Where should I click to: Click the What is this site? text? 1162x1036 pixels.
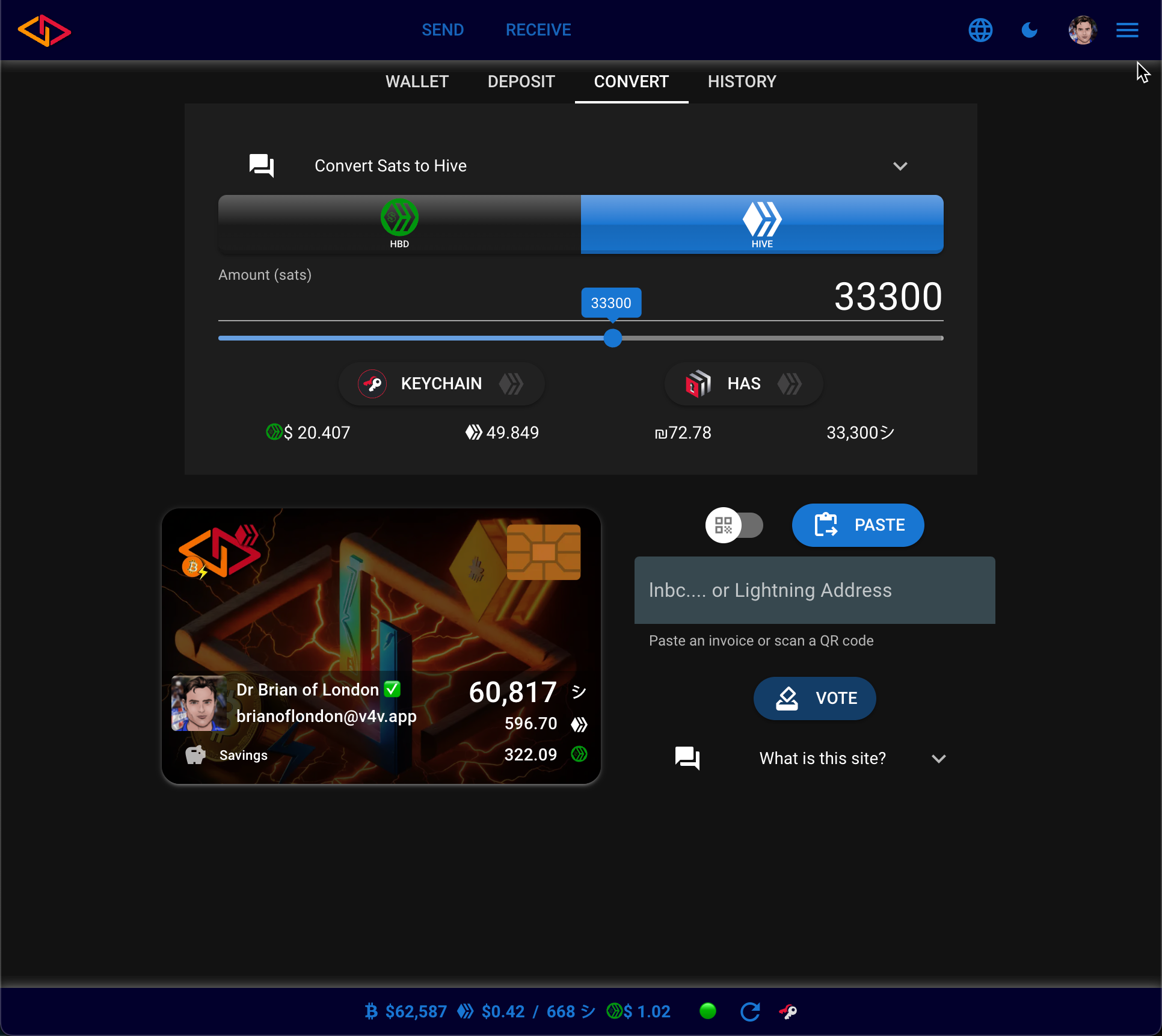(823, 759)
